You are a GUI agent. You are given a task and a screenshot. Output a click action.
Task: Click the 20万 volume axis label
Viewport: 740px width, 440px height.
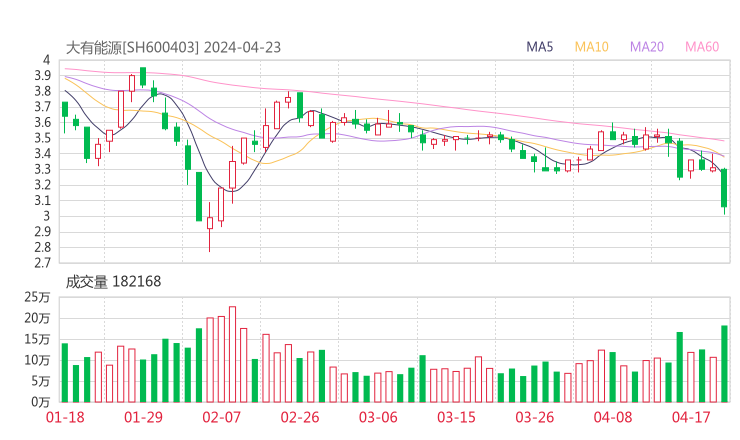pyautogui.click(x=37, y=319)
